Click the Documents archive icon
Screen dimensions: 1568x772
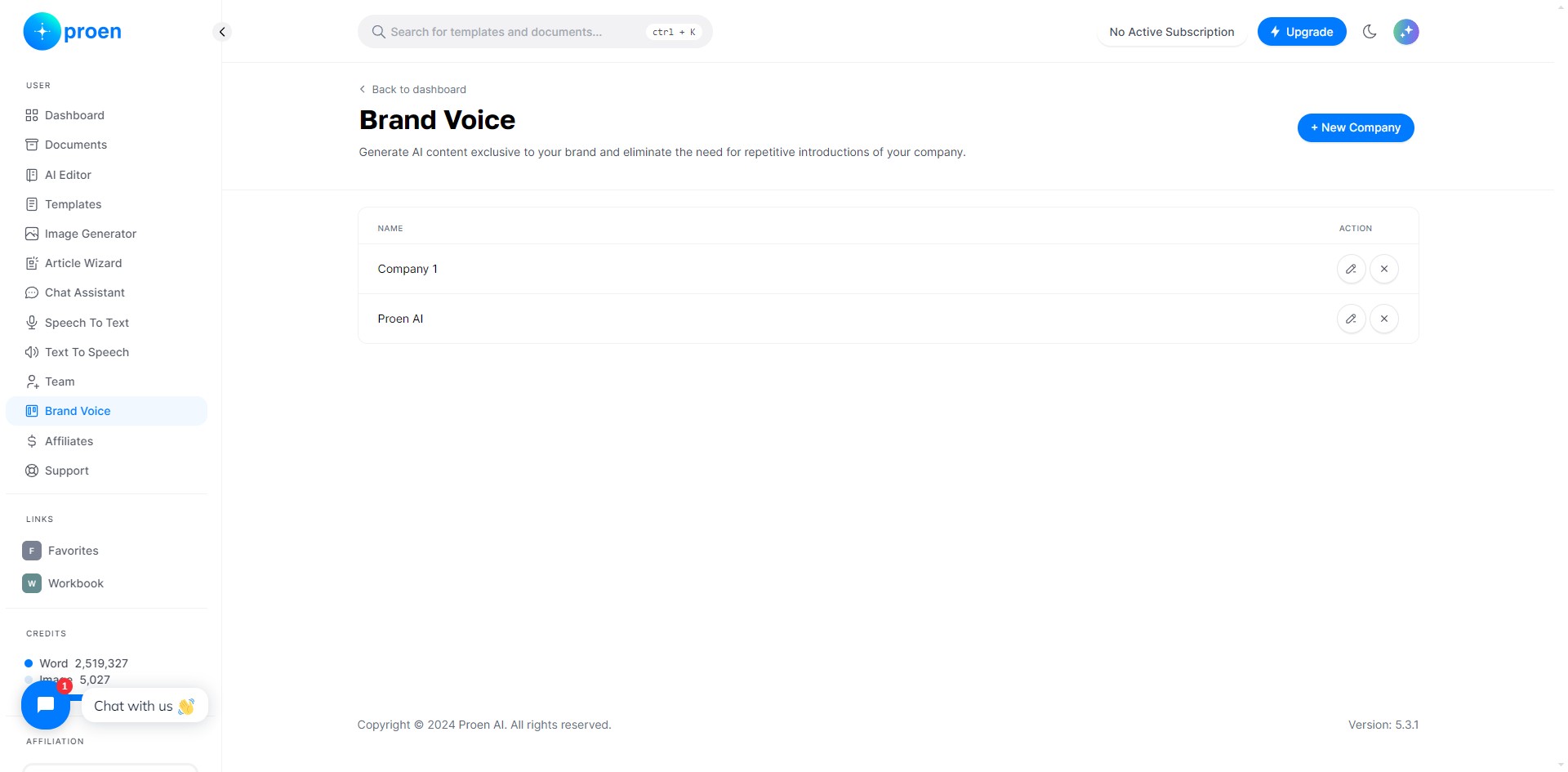[x=32, y=145]
